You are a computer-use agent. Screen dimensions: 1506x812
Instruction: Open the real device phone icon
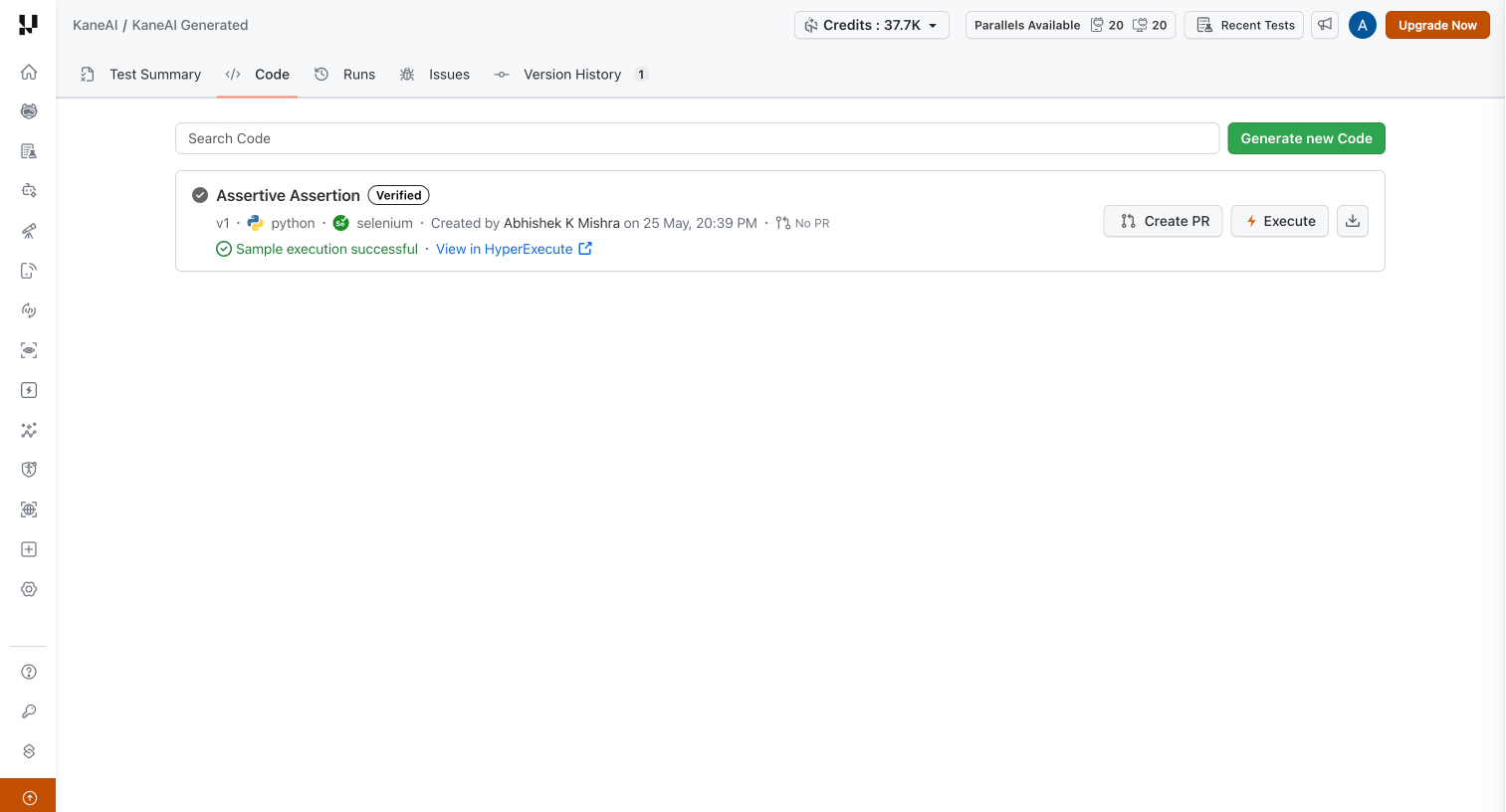click(x=29, y=271)
